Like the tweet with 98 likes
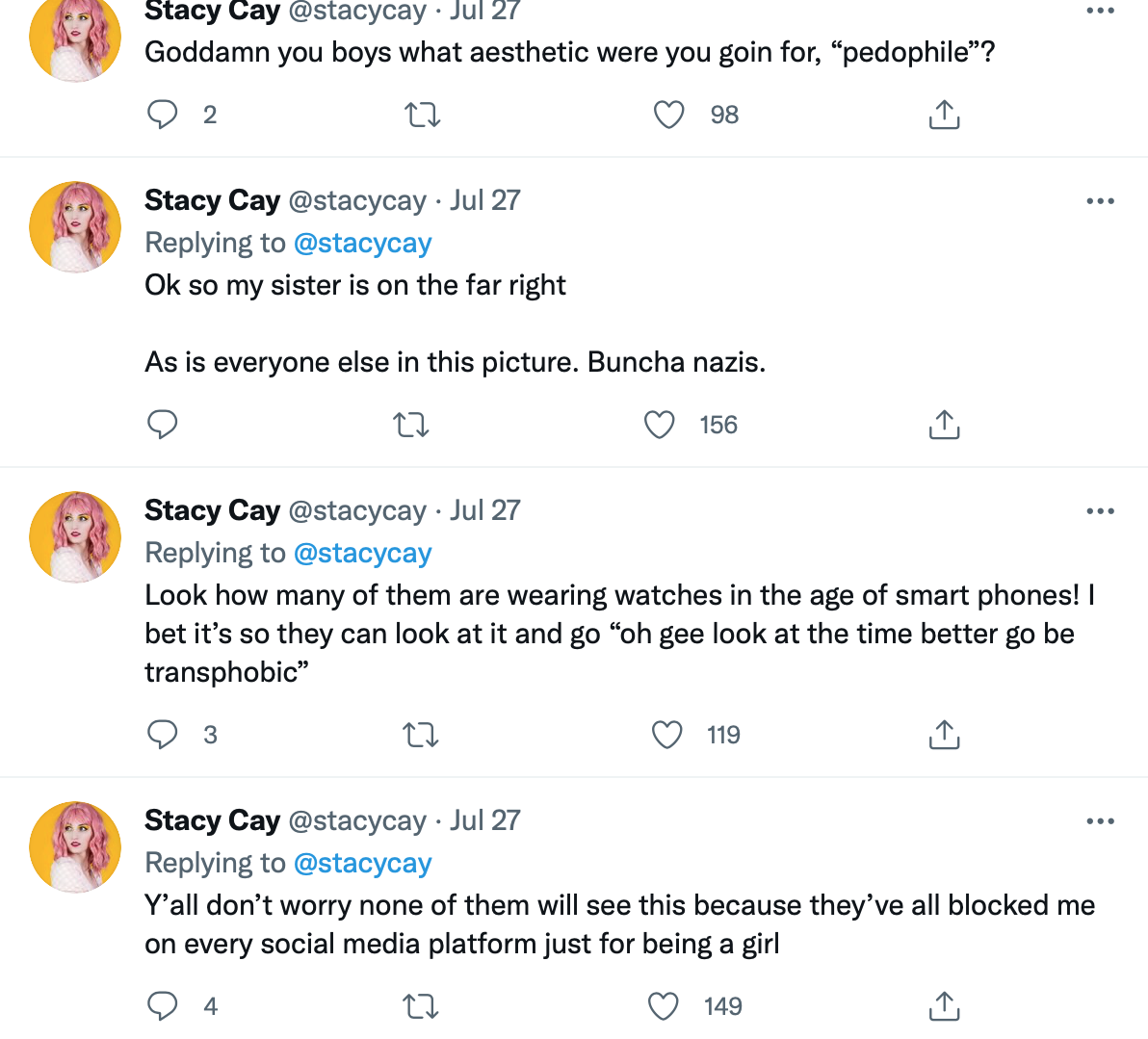This screenshot has width=1148, height=1039. [x=668, y=115]
